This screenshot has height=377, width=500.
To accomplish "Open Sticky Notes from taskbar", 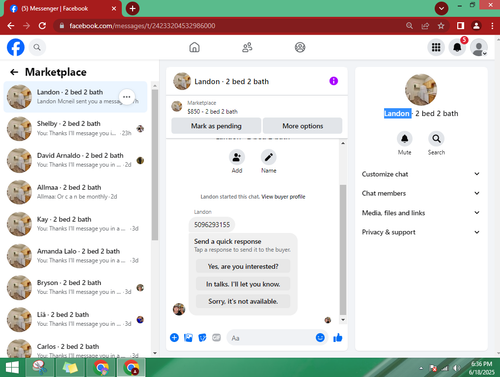I will [x=70, y=368].
